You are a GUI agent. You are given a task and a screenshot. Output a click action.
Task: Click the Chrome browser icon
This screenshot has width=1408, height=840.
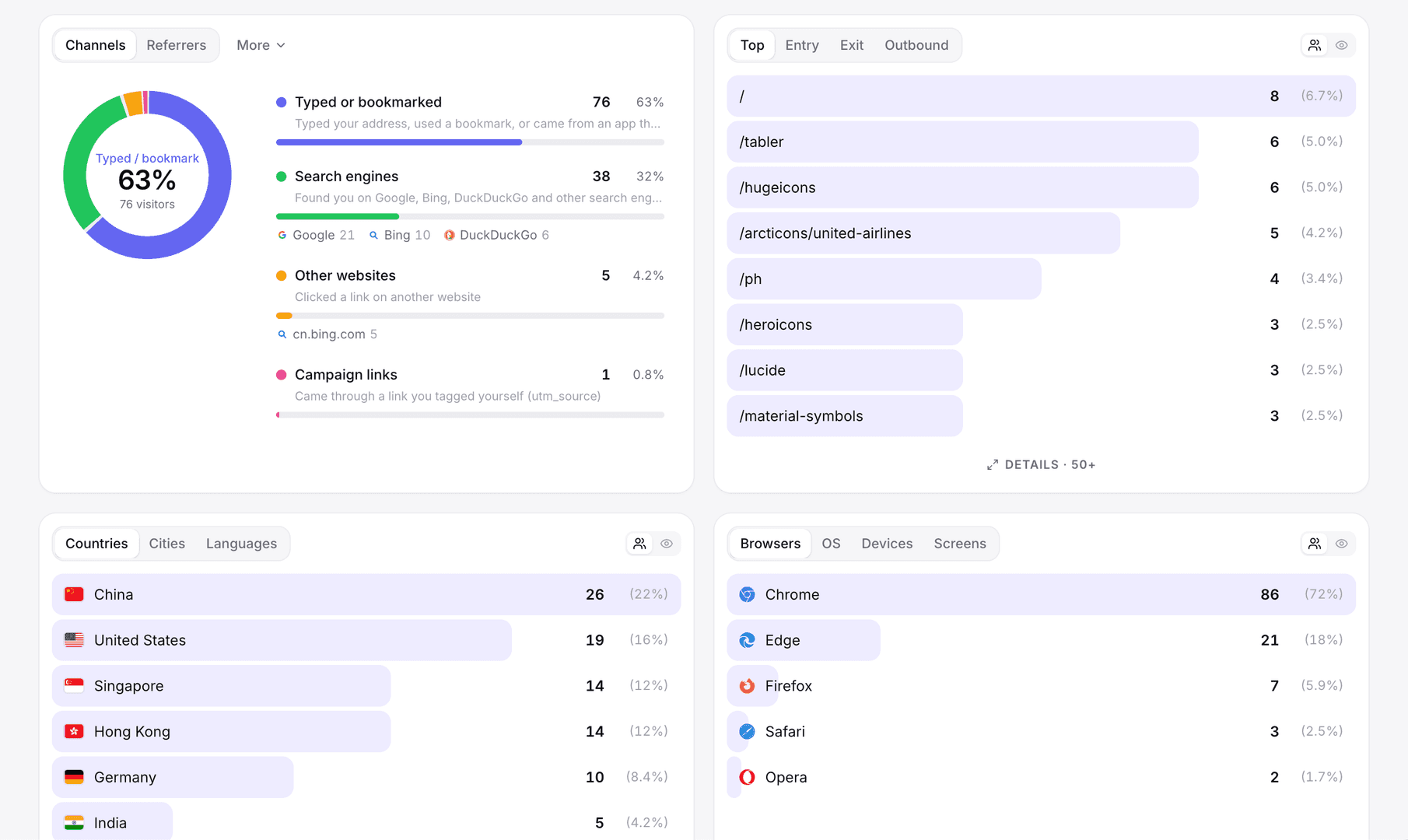[747, 594]
